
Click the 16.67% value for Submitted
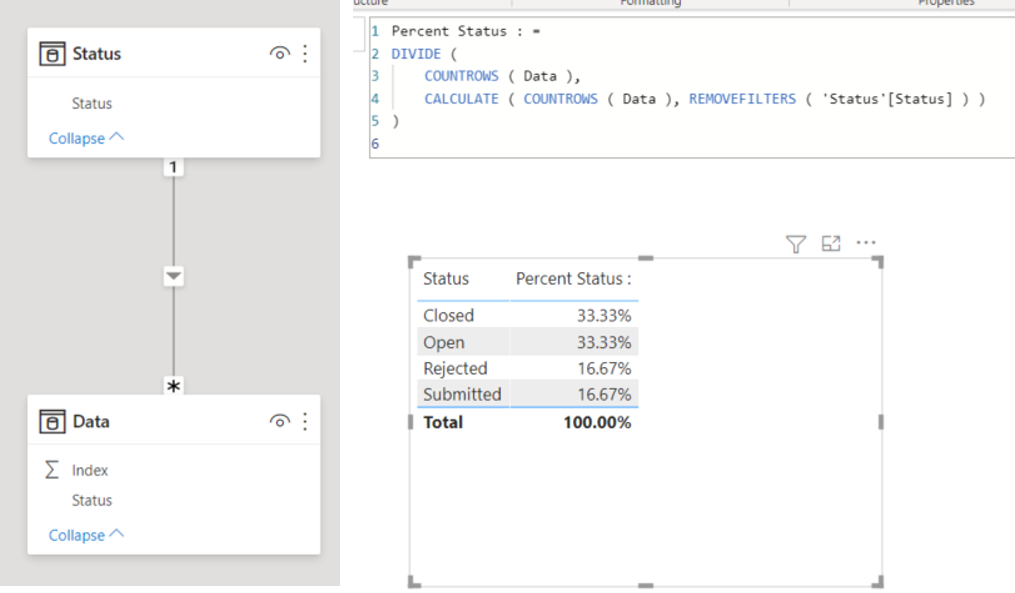point(604,394)
